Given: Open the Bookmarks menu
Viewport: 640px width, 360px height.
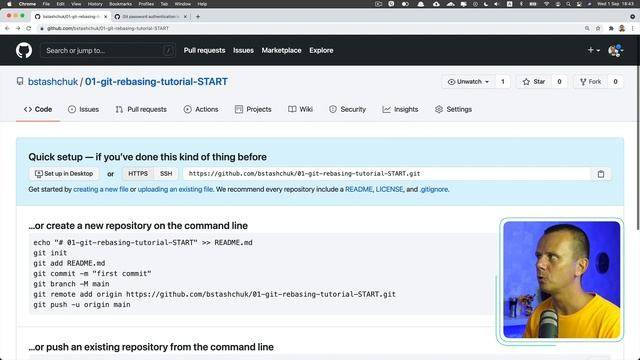Looking at the screenshot, I should 120,4.
